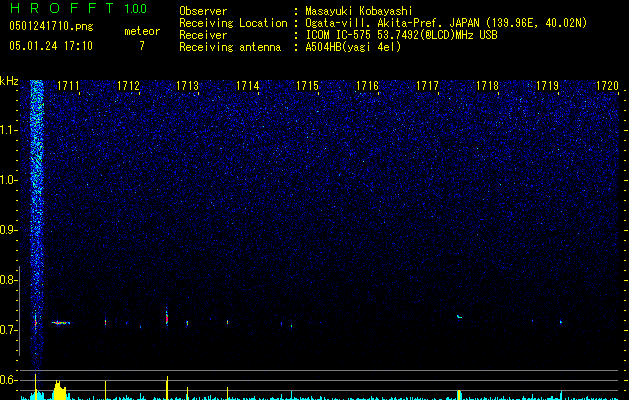Image resolution: width=629 pixels, height=400 pixels.
Task: Click the HROFFT 1.0.0 title text
Action: coord(78,8)
